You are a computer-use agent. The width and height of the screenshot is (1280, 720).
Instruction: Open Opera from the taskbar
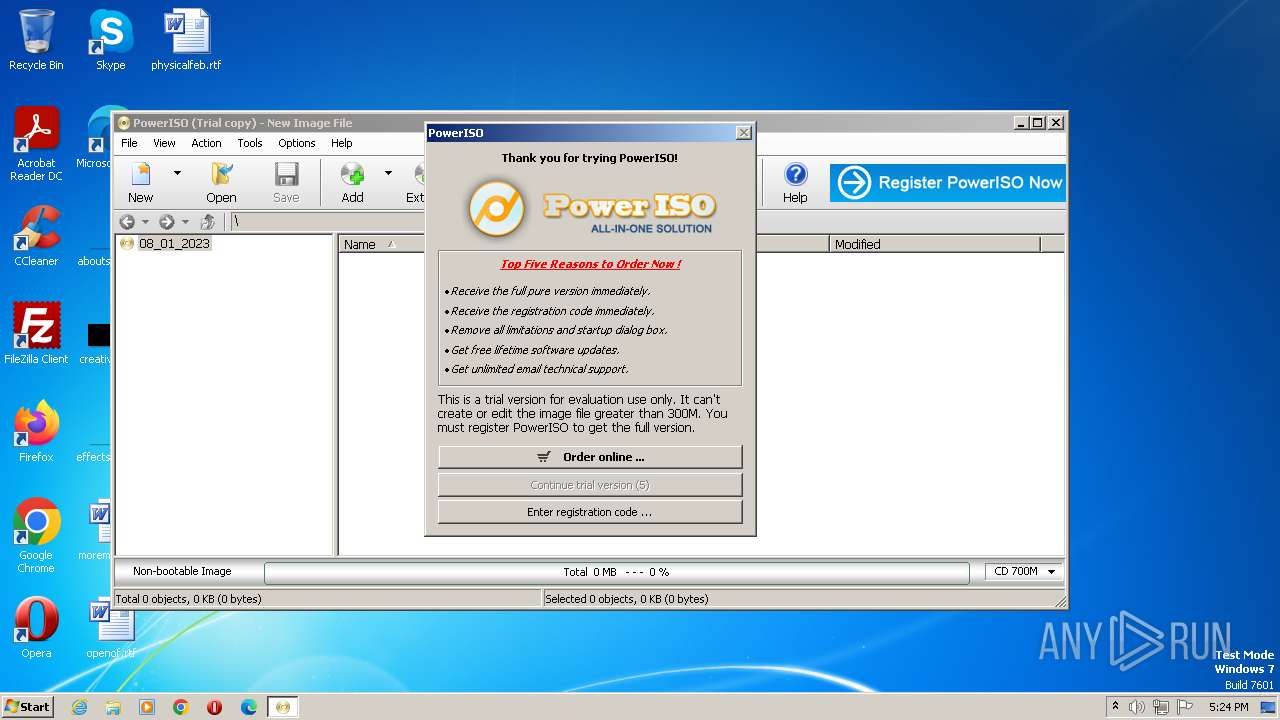click(x=215, y=707)
